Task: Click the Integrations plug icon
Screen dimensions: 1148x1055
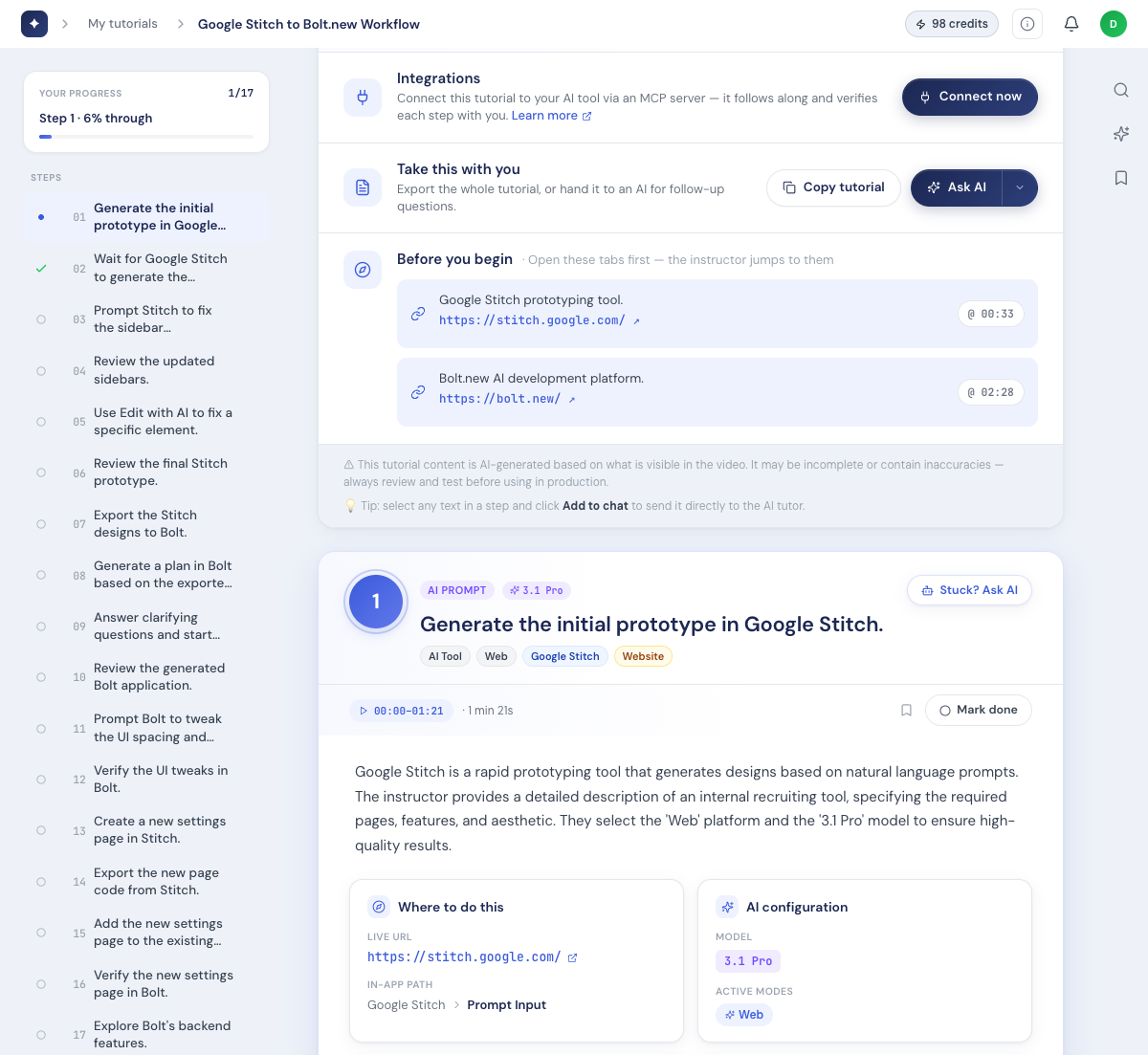Action: (x=363, y=97)
